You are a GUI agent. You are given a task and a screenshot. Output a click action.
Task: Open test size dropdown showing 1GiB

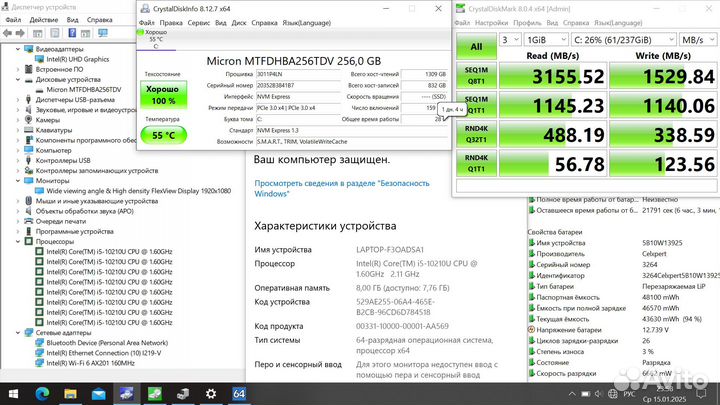coord(546,39)
